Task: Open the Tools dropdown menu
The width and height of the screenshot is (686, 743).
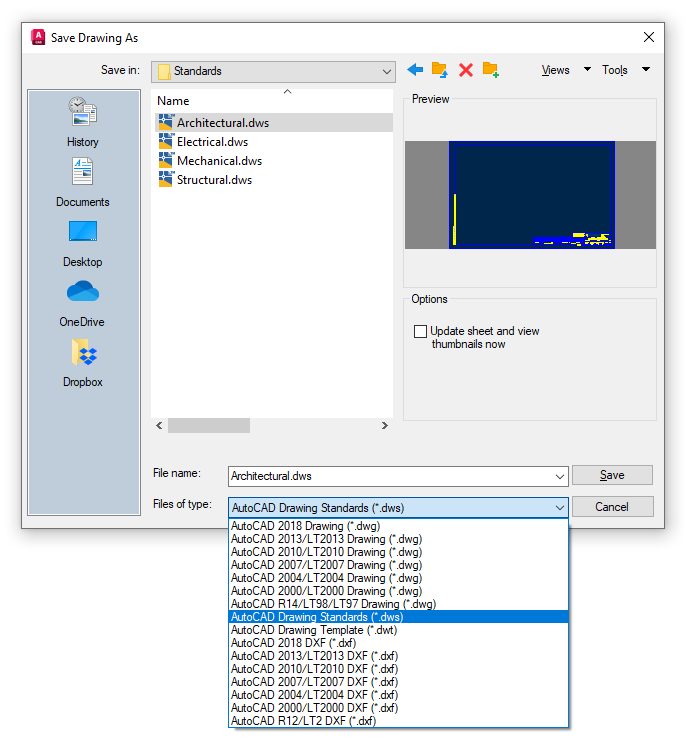Action: (x=625, y=70)
